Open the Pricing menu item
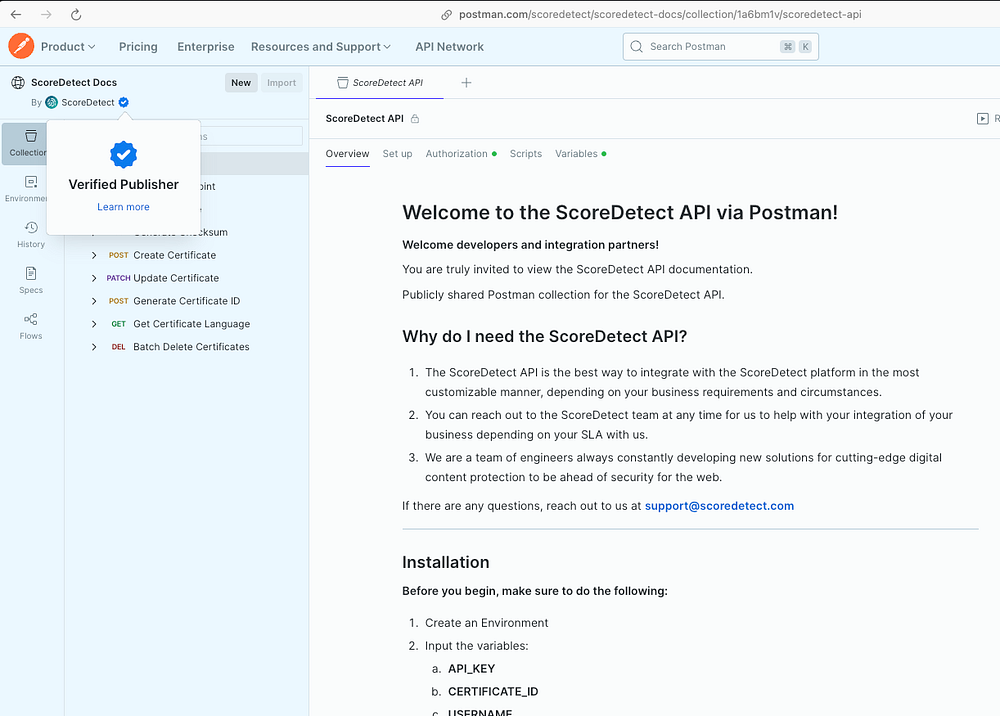 [138, 47]
